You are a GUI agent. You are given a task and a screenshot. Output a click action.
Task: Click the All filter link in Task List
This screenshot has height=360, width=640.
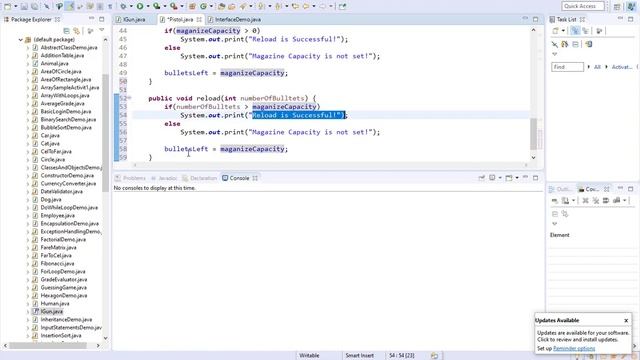[x=597, y=67]
